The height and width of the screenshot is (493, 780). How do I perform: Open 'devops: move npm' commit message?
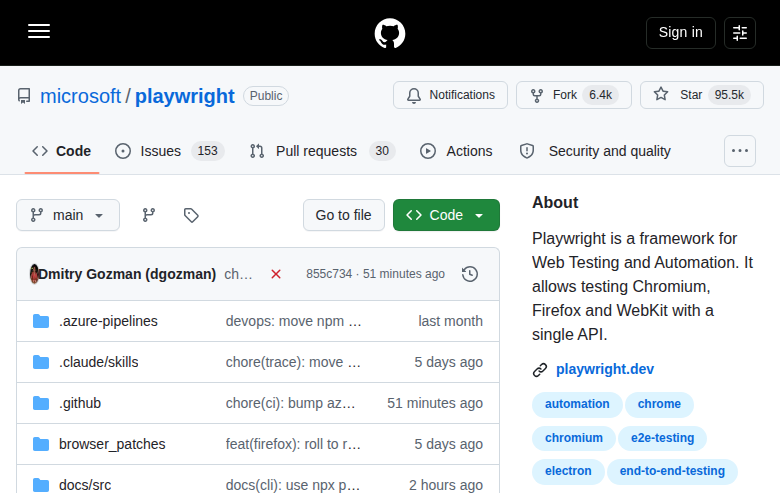[x=293, y=321]
